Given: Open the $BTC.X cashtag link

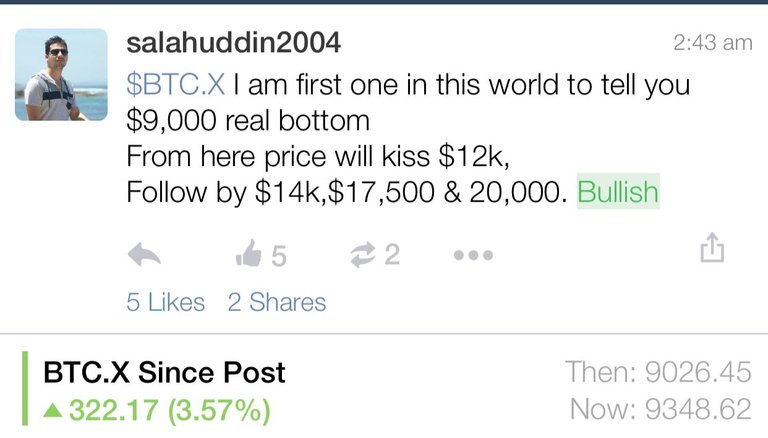Looking at the screenshot, I should coord(176,84).
